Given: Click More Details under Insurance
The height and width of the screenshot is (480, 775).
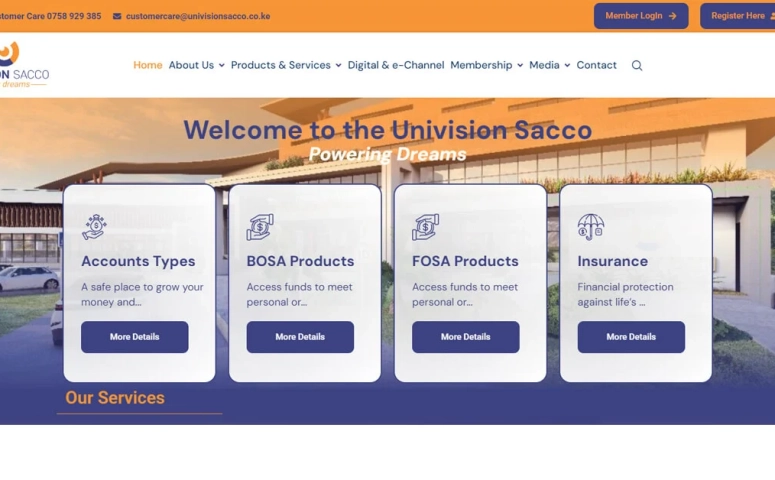Looking at the screenshot, I should pos(631,337).
